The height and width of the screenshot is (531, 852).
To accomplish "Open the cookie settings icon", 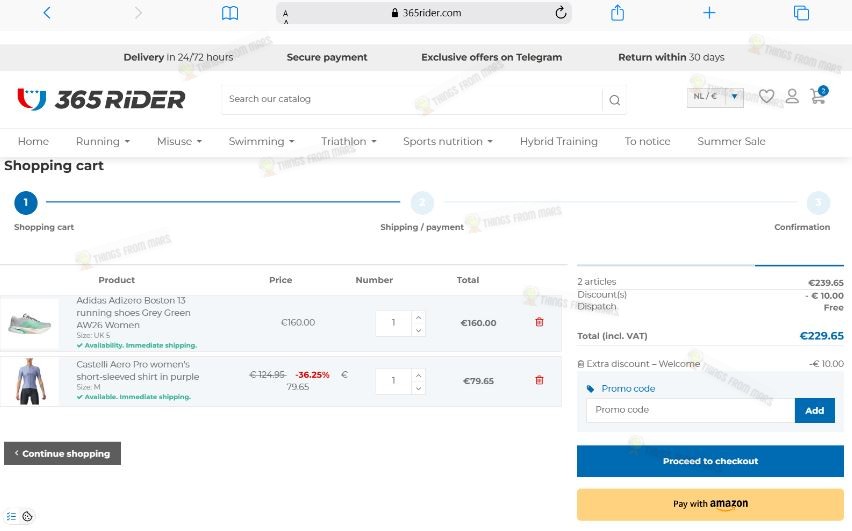I will click(x=28, y=516).
